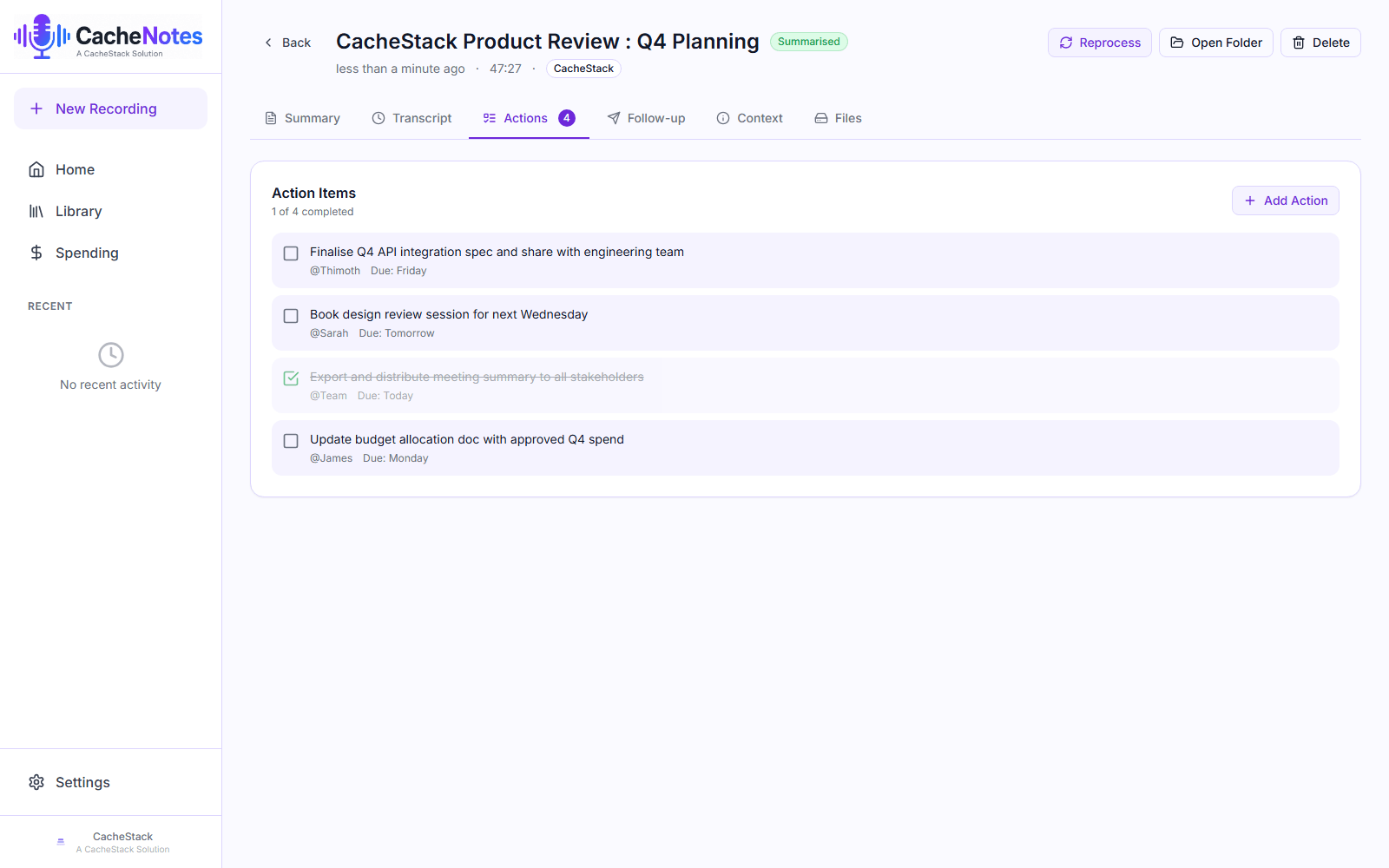Check off Book design review session

(291, 316)
